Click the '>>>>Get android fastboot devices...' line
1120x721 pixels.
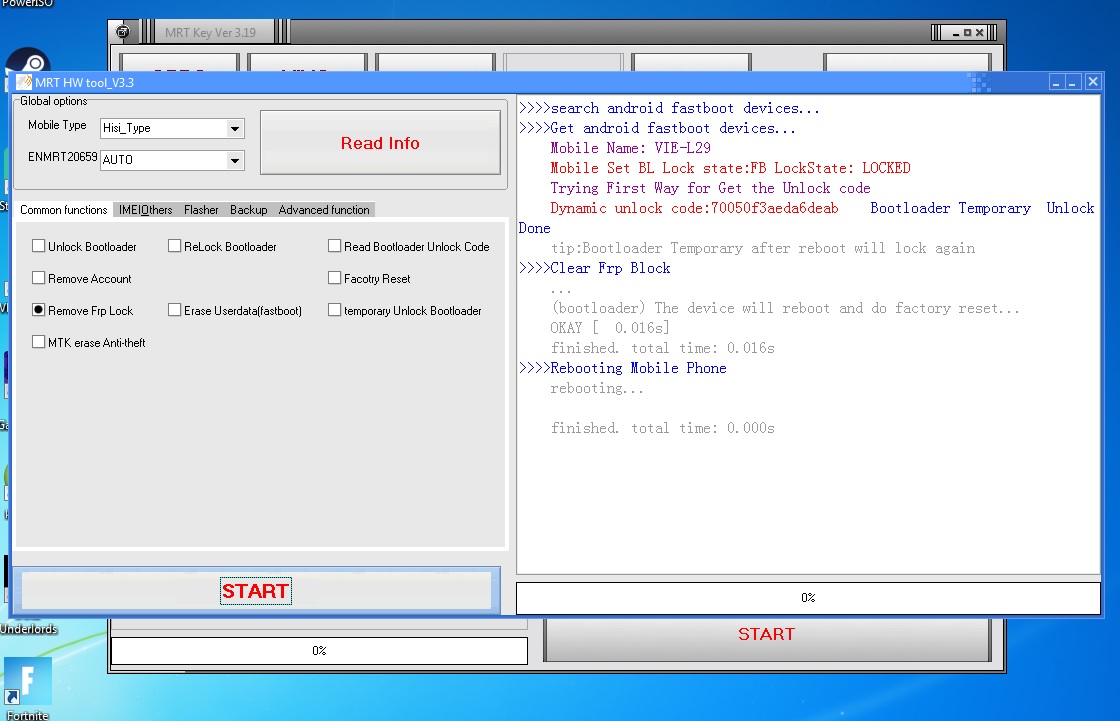[657, 128]
